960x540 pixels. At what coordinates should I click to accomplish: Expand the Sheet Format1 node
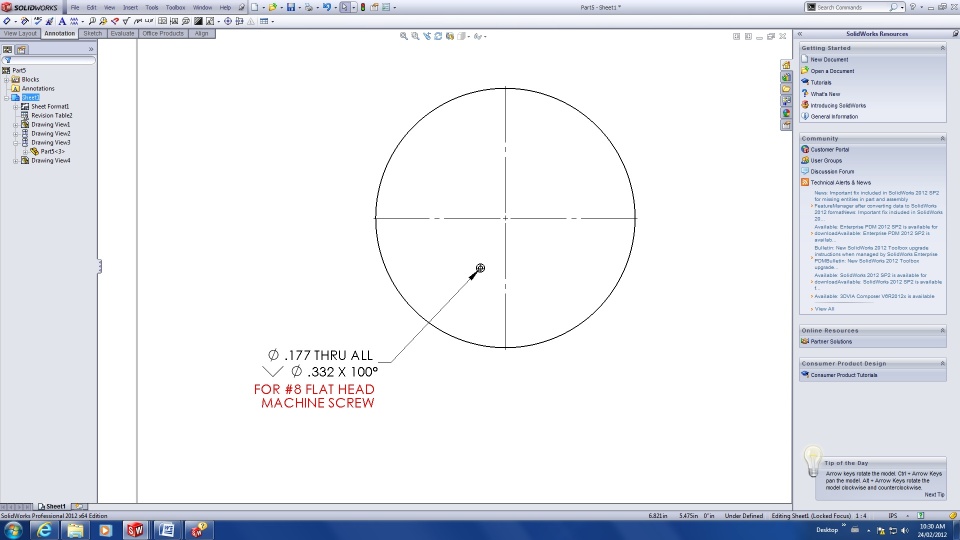coord(16,107)
